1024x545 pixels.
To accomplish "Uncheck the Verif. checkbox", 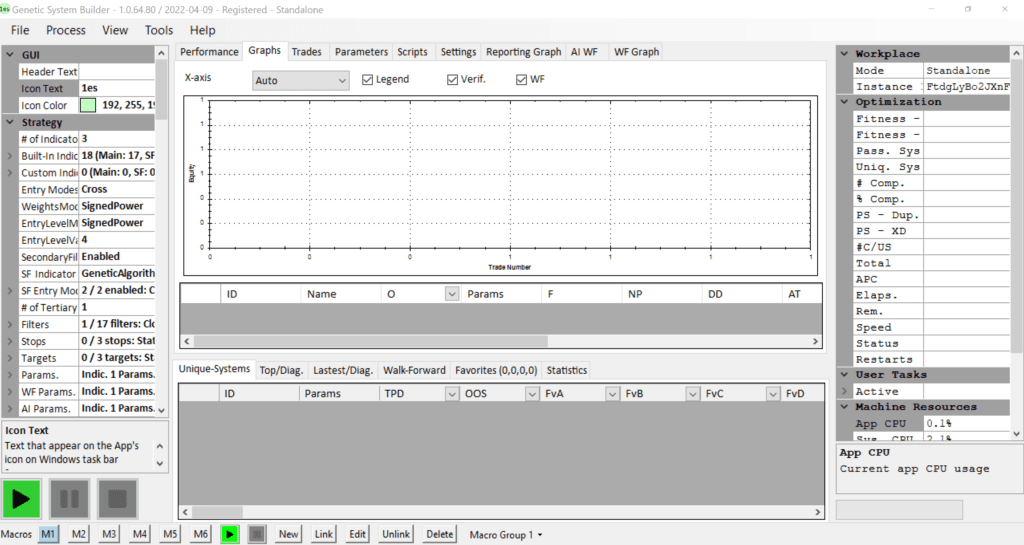I will click(452, 80).
